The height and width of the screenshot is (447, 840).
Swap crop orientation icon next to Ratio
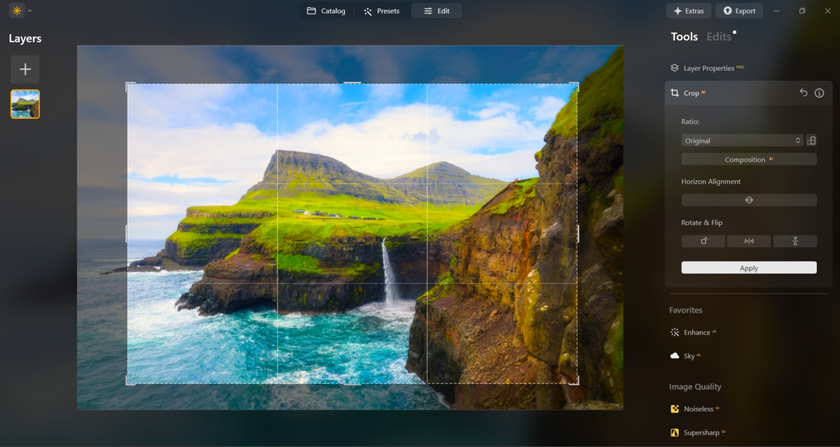coord(811,140)
